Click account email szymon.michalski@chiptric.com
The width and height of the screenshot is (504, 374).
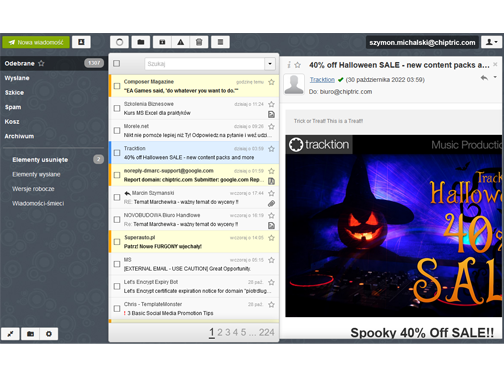click(x=422, y=42)
